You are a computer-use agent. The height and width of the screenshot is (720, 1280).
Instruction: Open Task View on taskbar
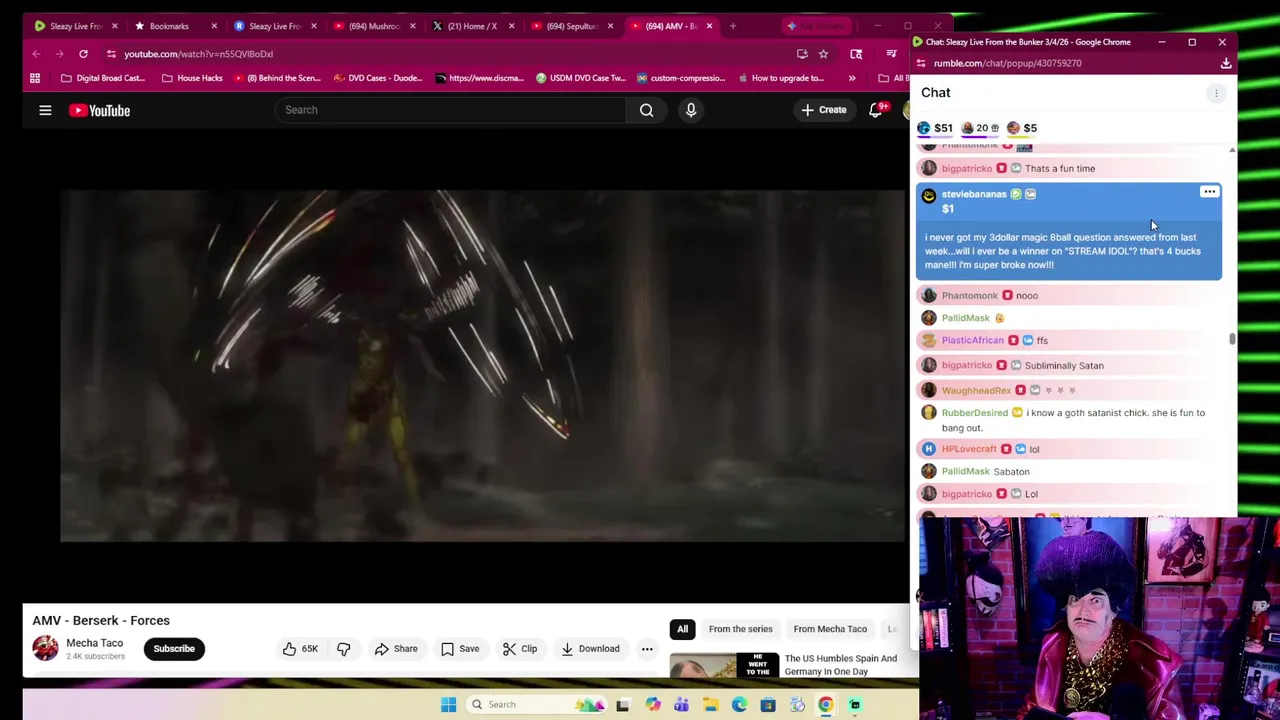point(622,705)
